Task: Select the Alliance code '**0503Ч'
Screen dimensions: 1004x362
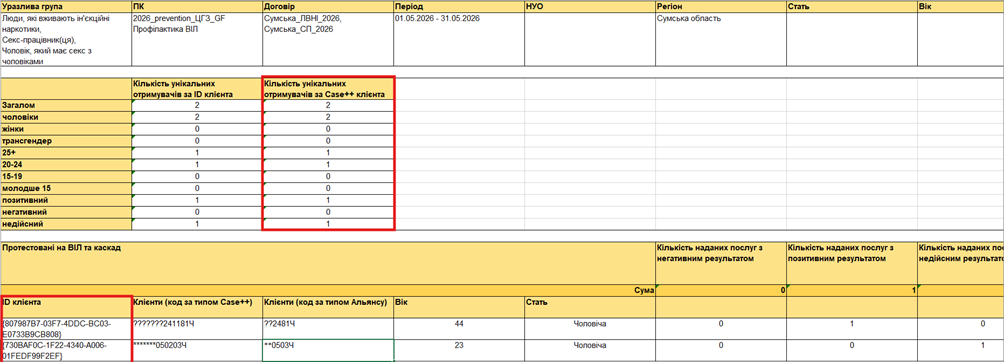Action: (x=328, y=350)
